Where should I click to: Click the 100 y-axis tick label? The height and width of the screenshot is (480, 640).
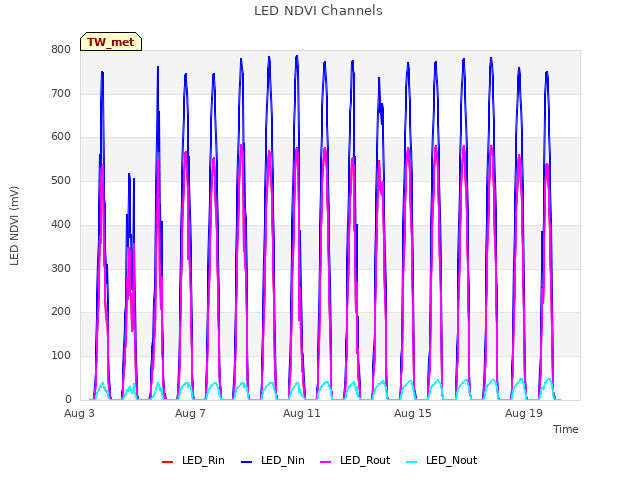coord(61,356)
